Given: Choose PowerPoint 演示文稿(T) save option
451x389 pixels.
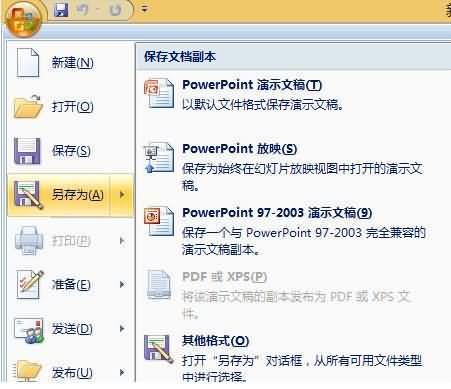Looking at the screenshot, I should tap(252, 85).
